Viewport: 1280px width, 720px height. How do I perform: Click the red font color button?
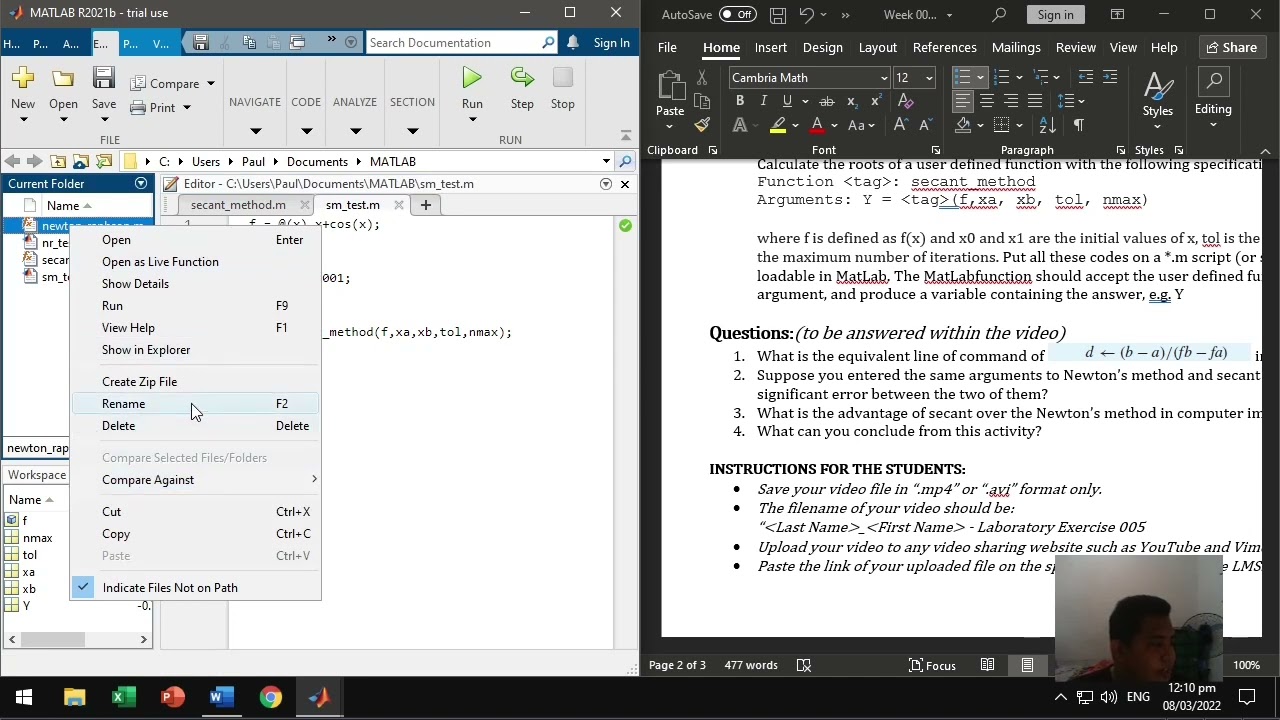(817, 125)
